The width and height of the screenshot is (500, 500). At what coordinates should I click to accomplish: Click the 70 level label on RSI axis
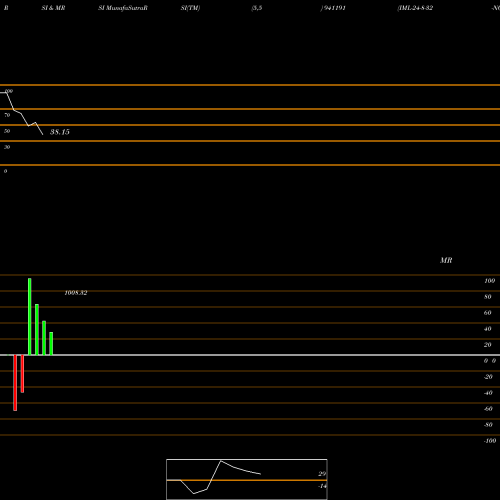7,115
